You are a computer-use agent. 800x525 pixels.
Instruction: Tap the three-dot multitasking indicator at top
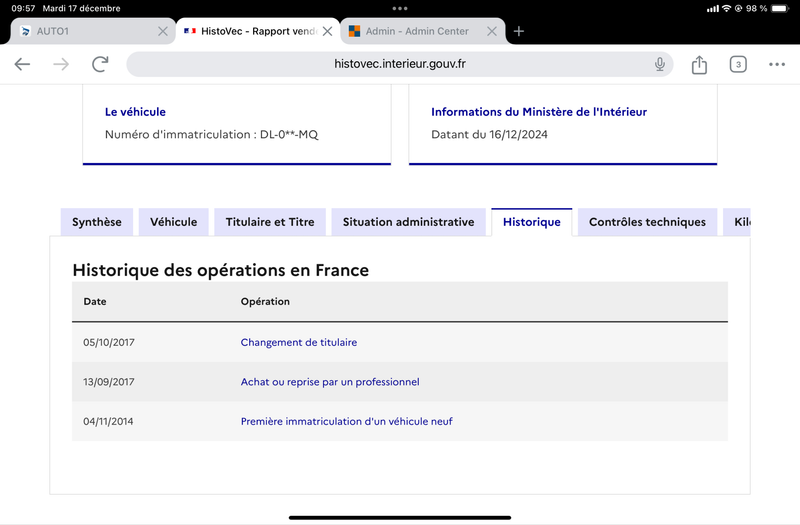coord(399,8)
